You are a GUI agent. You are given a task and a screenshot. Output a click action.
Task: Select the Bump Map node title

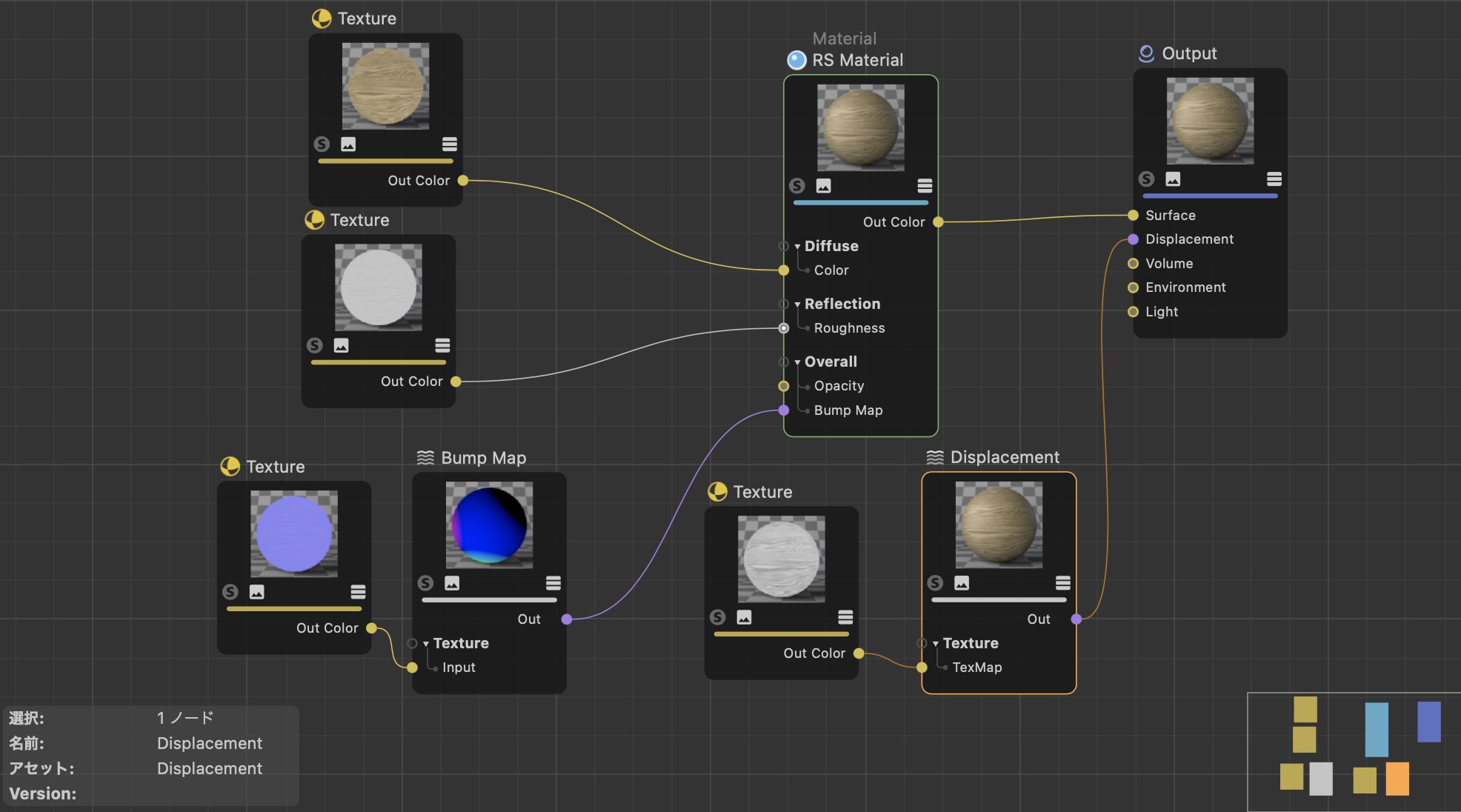tap(483, 458)
